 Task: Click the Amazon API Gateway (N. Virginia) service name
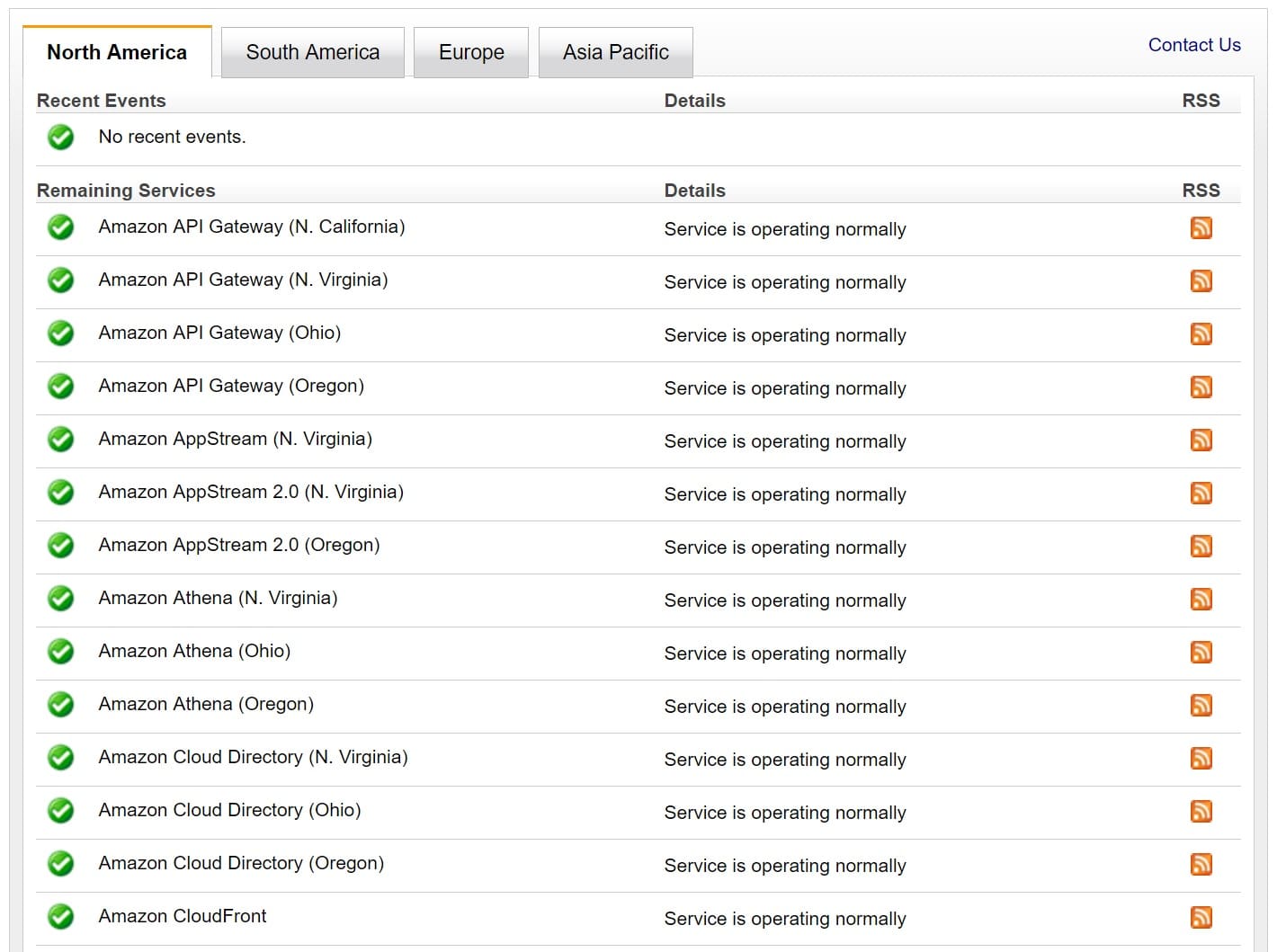coord(243,280)
